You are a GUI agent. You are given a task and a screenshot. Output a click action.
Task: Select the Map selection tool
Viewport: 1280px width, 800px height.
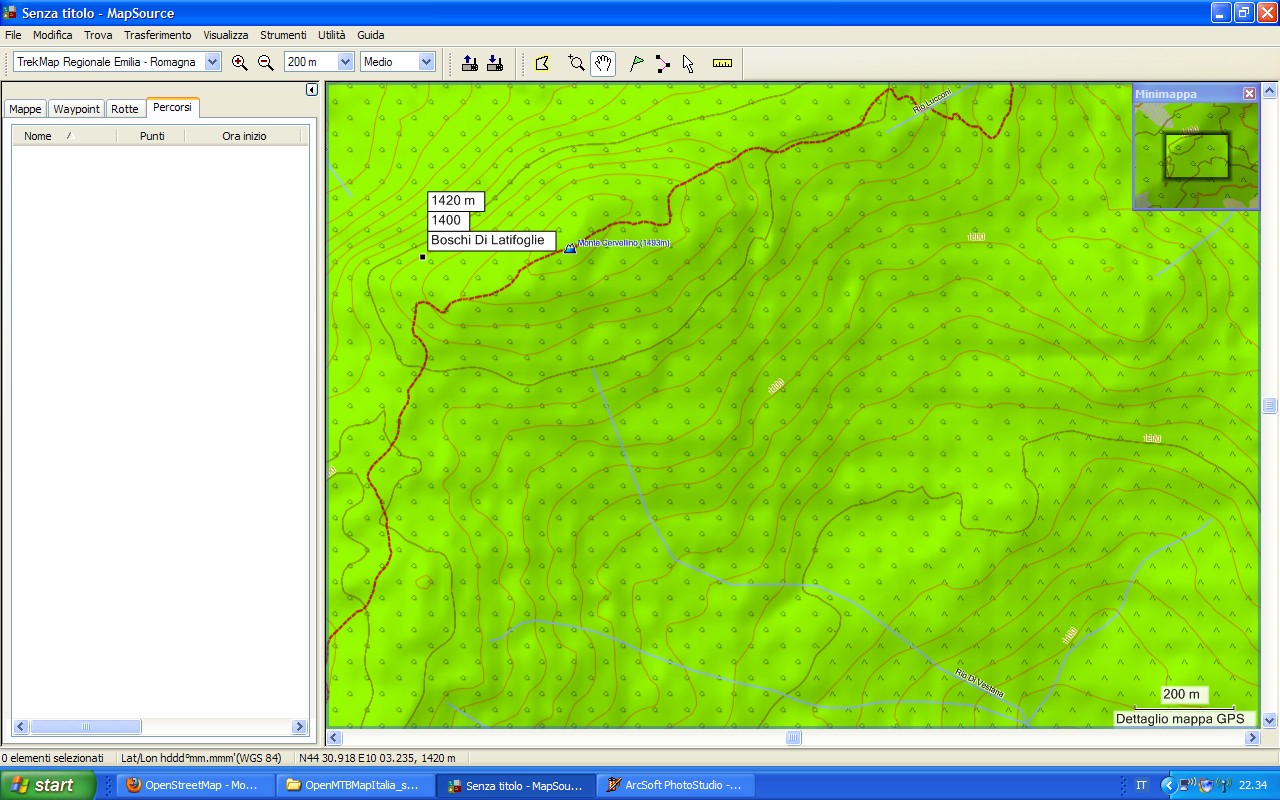542,63
